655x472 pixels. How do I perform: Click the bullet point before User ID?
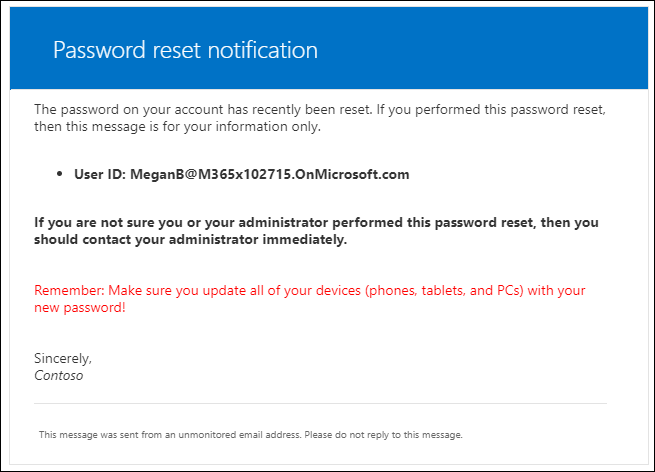pyautogui.click(x=59, y=174)
